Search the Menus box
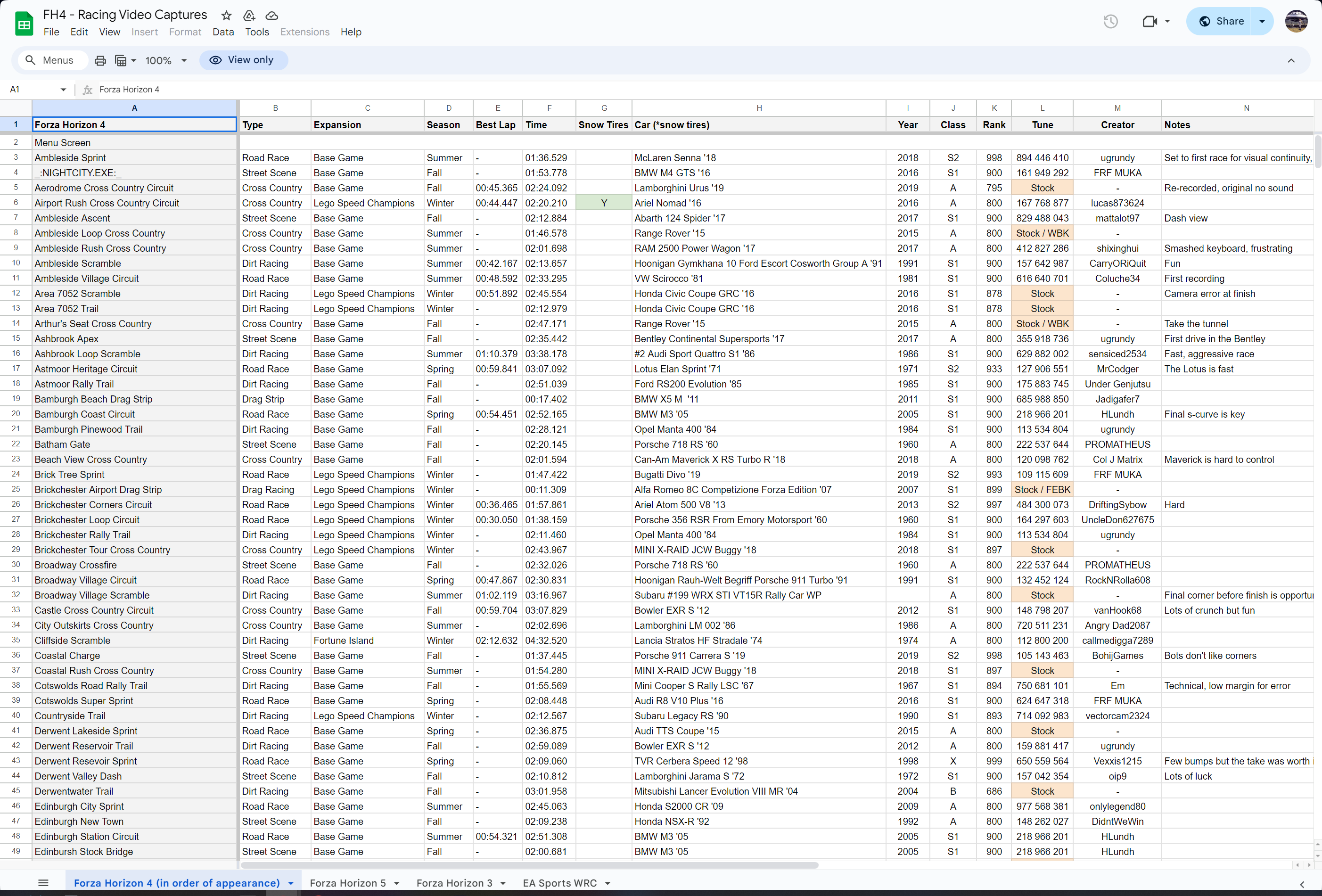The height and width of the screenshot is (896, 1322). pyautogui.click(x=52, y=60)
